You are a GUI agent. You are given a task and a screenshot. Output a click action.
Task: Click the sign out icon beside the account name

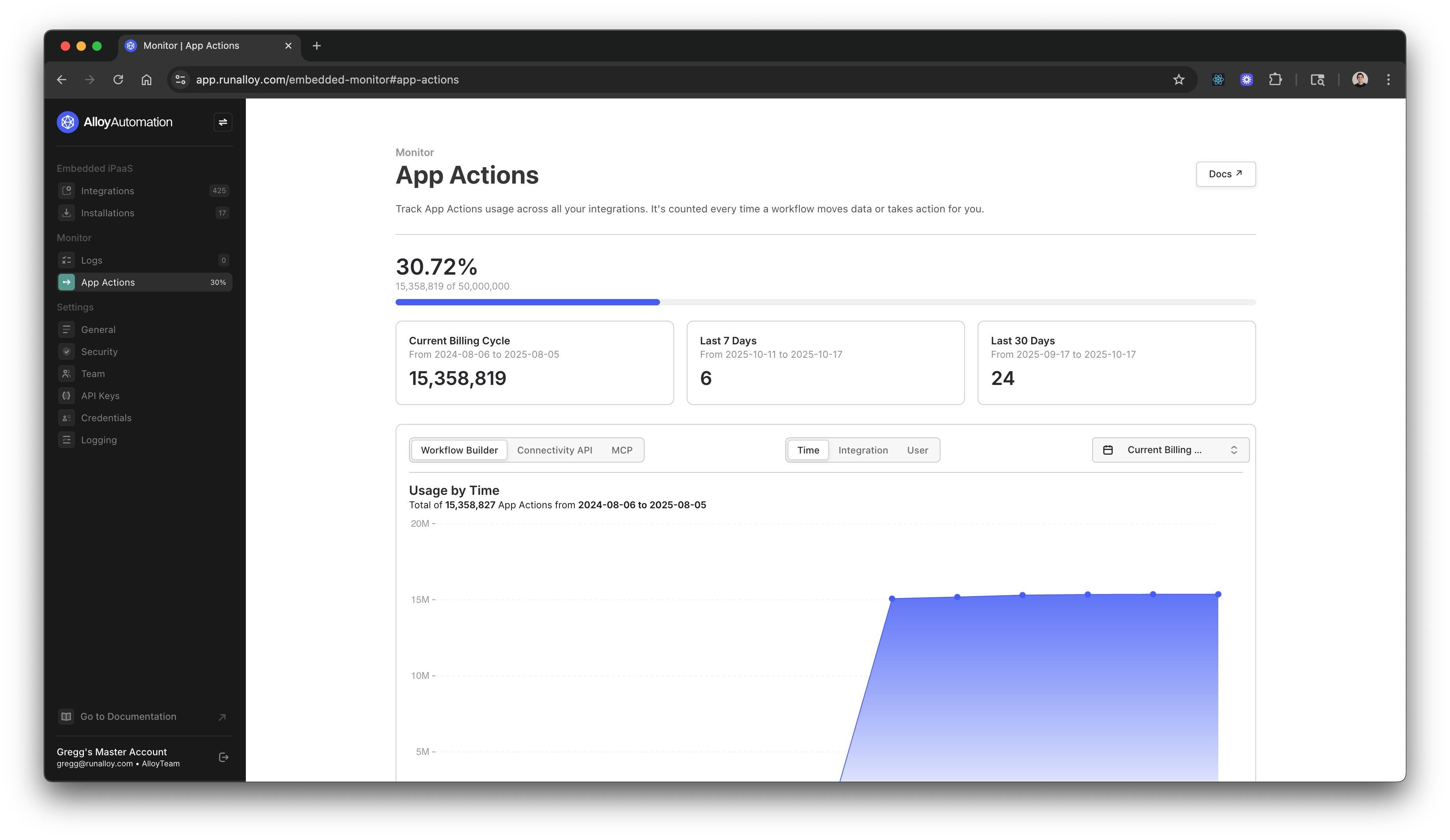pos(224,757)
